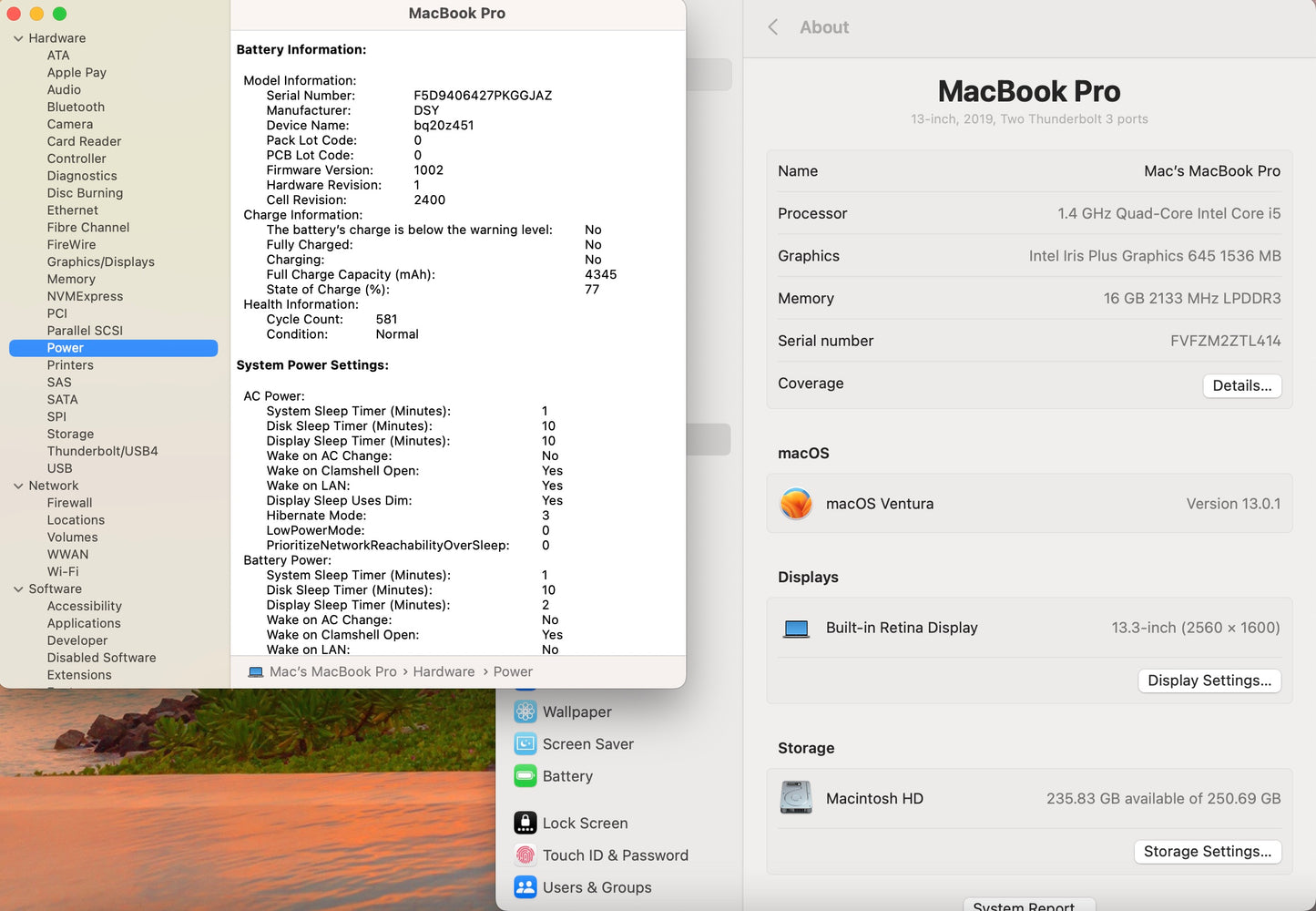Viewport: 1316px width, 911px height.
Task: Click the Macintosh HD disk icon
Action: point(796,798)
